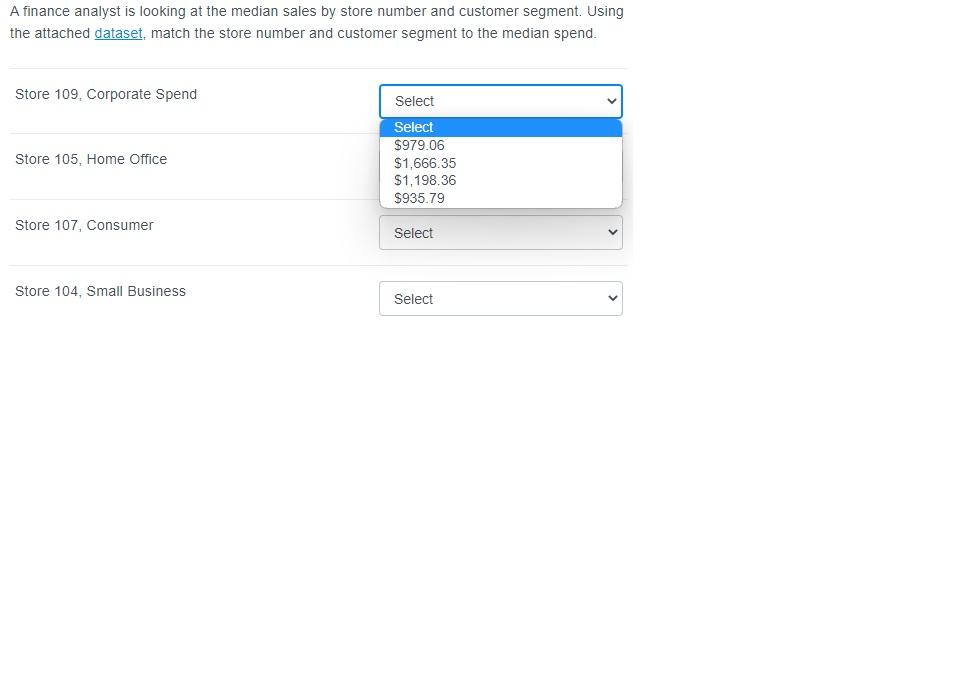Image resolution: width=960 pixels, height=697 pixels.
Task: Click the highlighted "Select" placeholder option
Action: point(413,127)
